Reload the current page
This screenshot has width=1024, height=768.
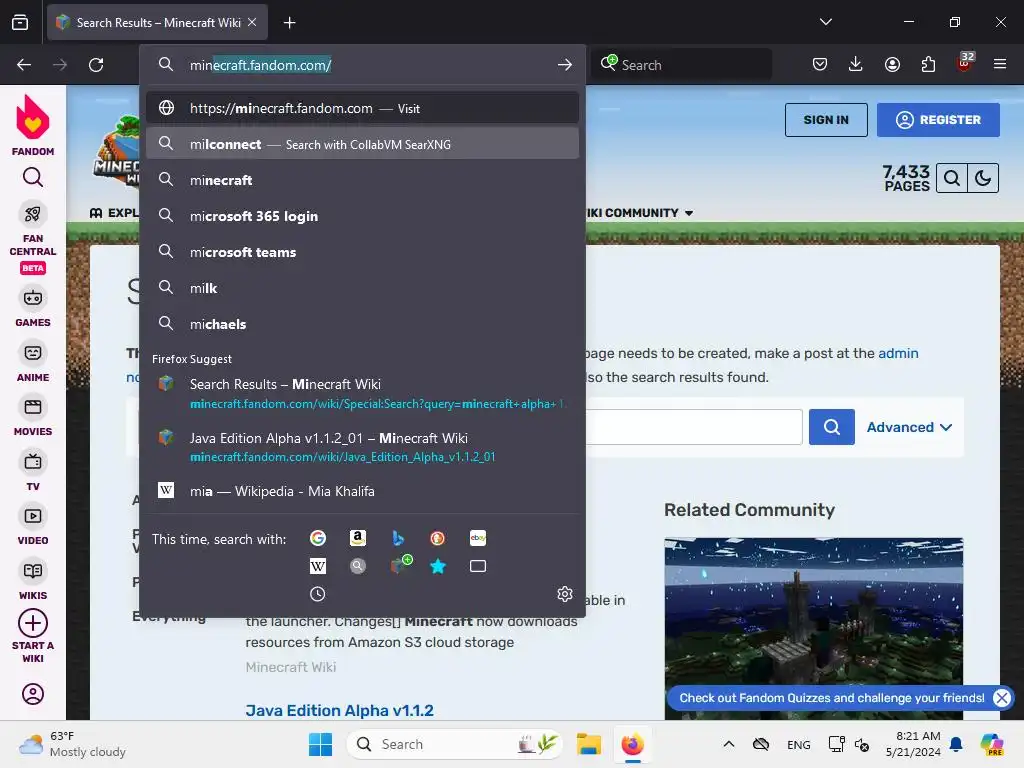(96, 65)
